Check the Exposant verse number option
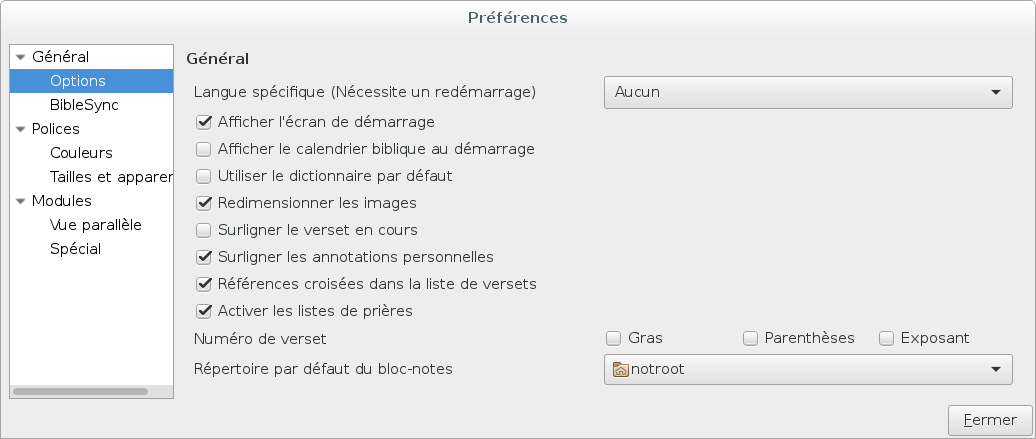1036x439 pixels. (x=886, y=339)
